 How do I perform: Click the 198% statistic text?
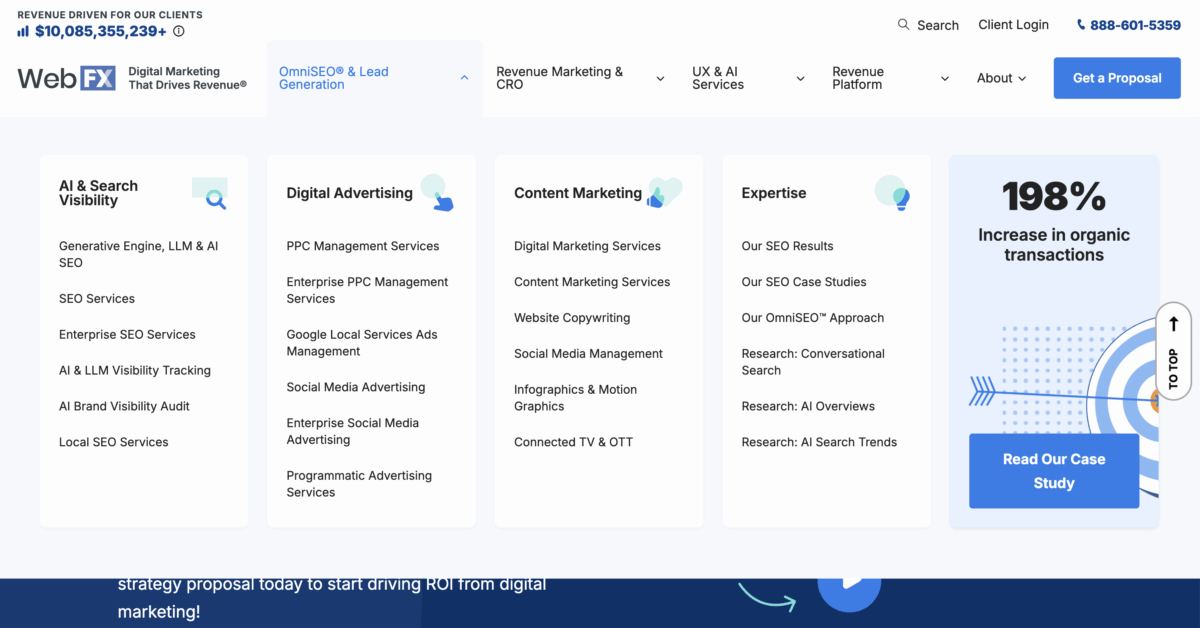1054,196
